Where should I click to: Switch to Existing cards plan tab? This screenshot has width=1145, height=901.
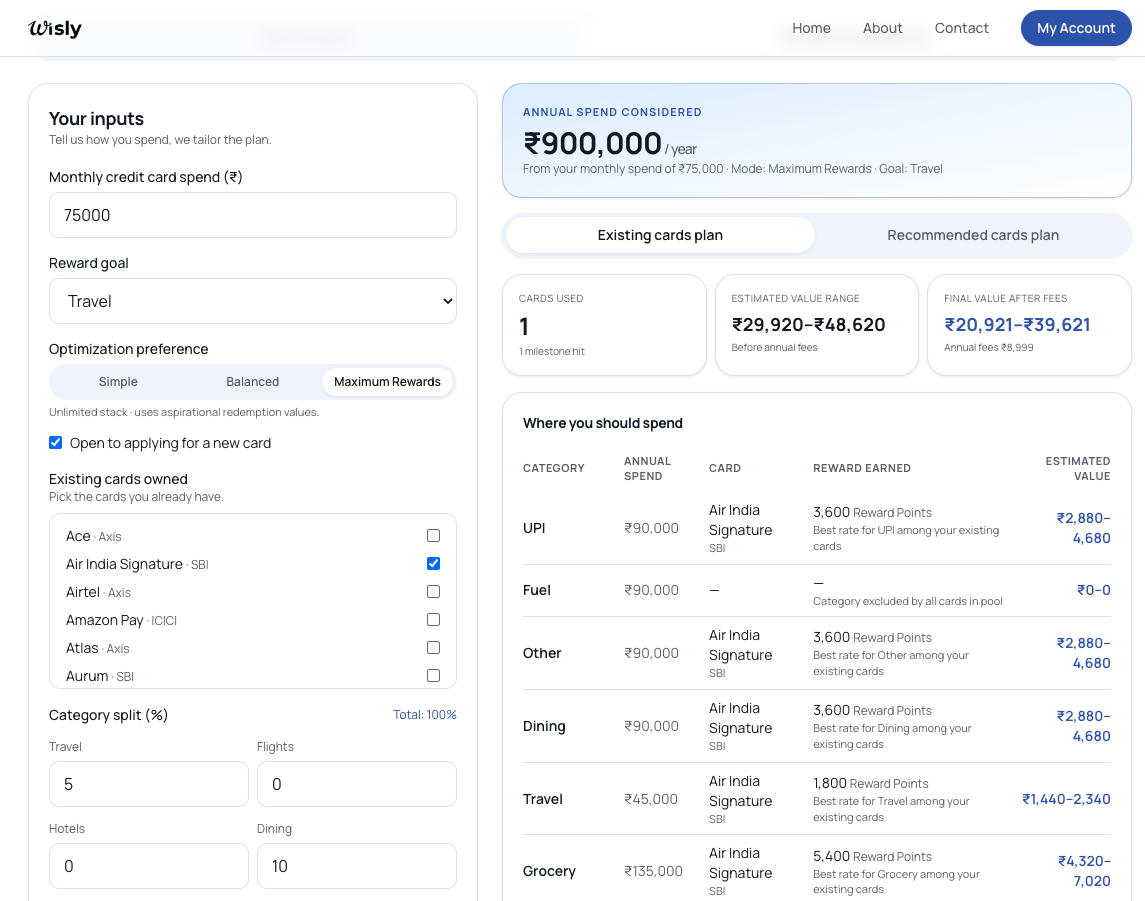click(660, 235)
